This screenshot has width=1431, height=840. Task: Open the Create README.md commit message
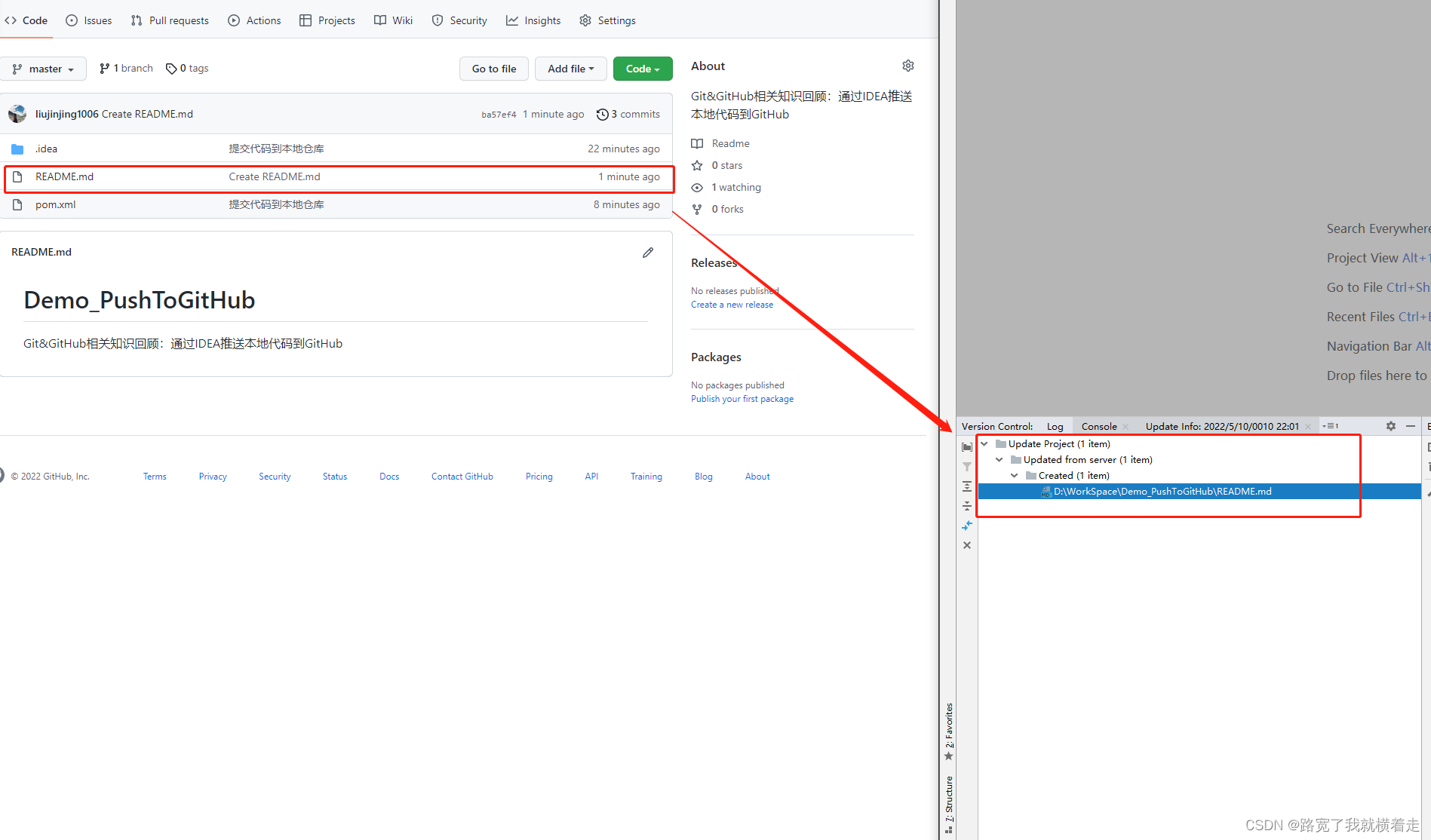[x=275, y=177]
